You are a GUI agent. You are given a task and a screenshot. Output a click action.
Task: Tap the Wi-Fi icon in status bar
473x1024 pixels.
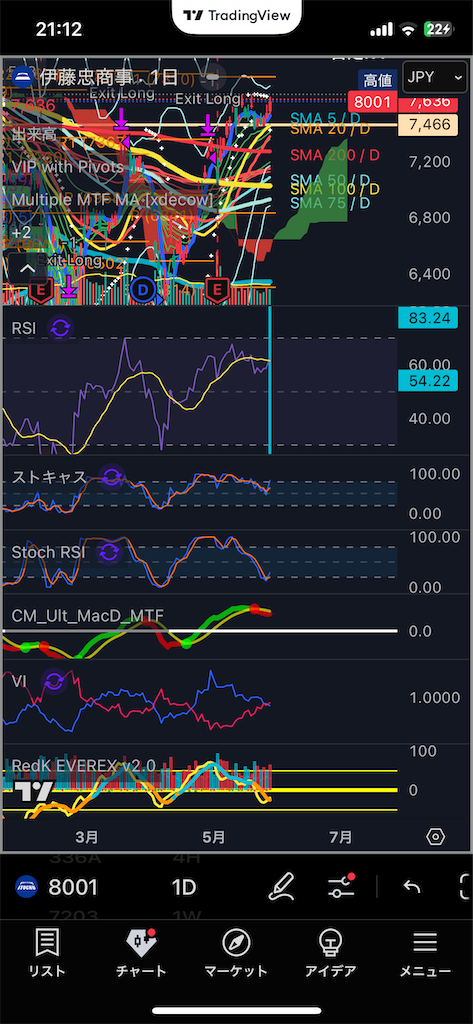pyautogui.click(x=408, y=29)
